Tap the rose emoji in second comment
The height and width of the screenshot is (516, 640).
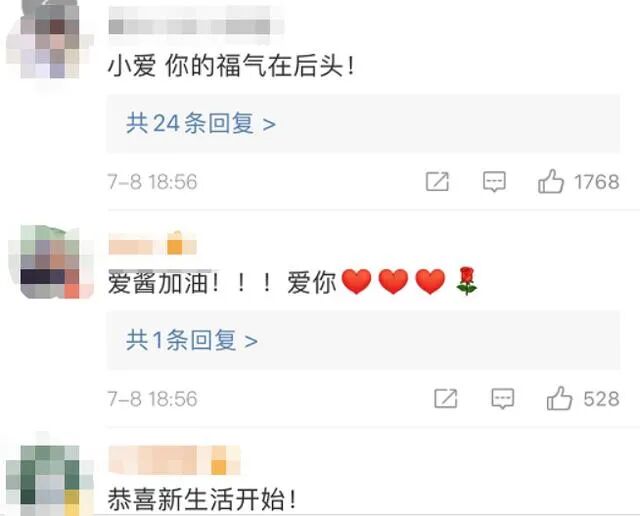click(x=467, y=281)
